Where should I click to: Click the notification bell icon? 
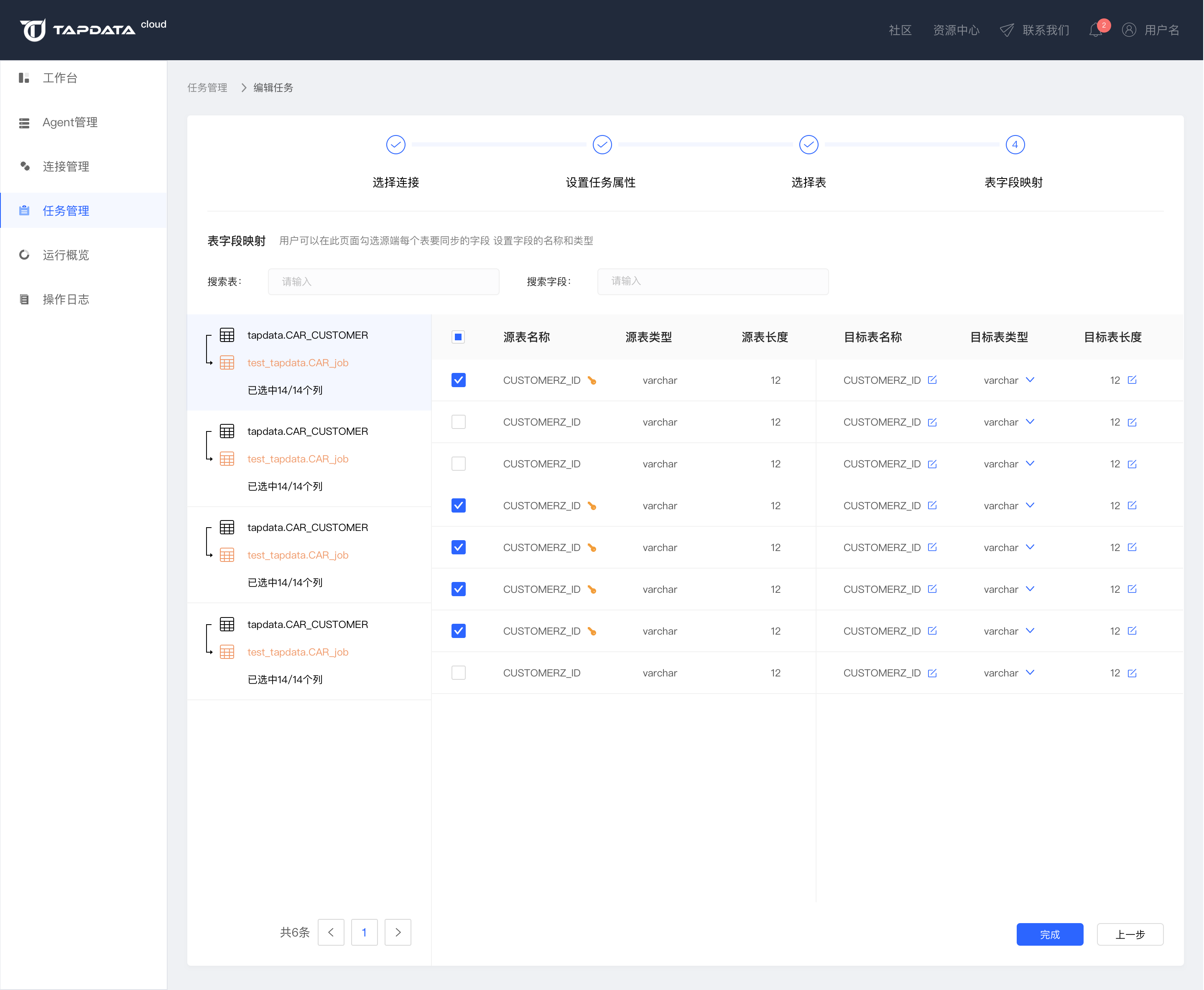[1096, 30]
